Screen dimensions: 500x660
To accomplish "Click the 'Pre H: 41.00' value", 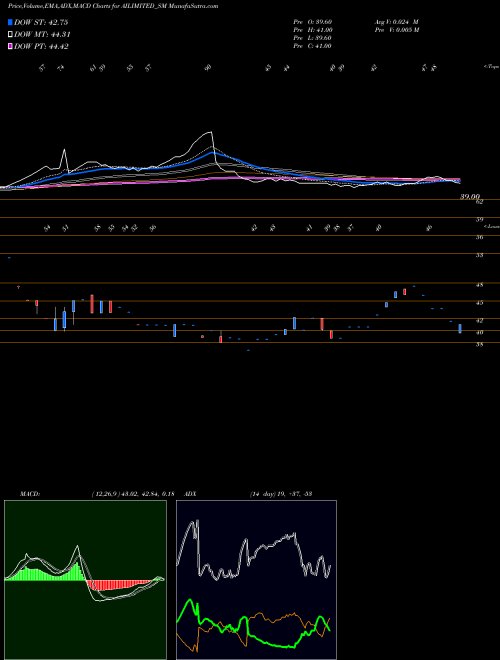I will click(313, 29).
